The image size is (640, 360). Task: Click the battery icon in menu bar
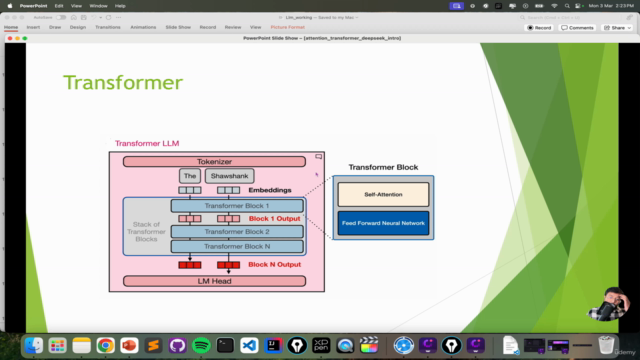tap(539, 6)
